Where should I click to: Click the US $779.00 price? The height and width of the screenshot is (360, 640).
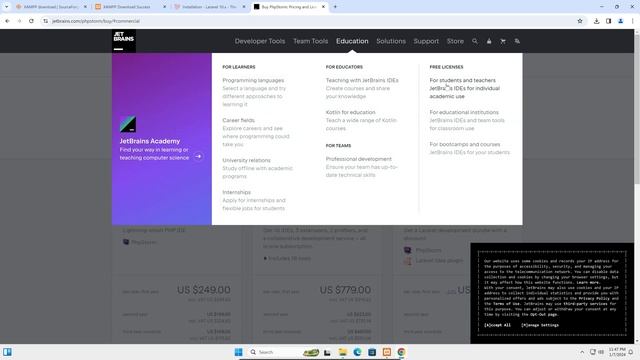[345, 290]
